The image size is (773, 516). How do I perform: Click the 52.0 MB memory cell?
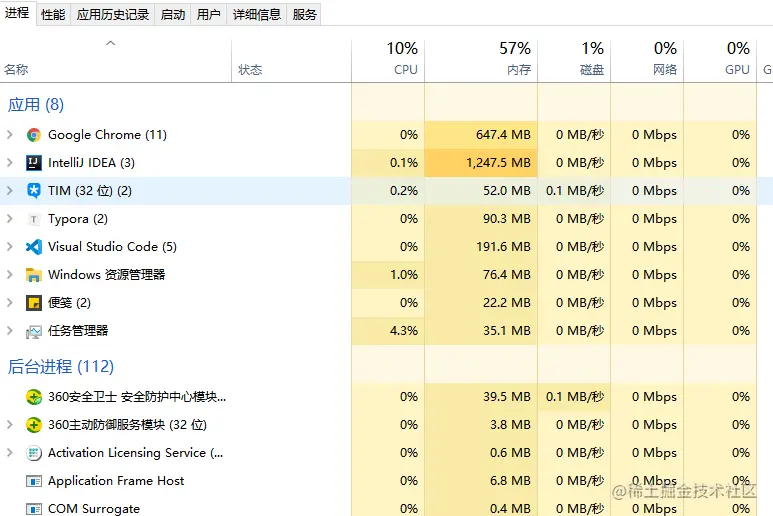[481, 191]
